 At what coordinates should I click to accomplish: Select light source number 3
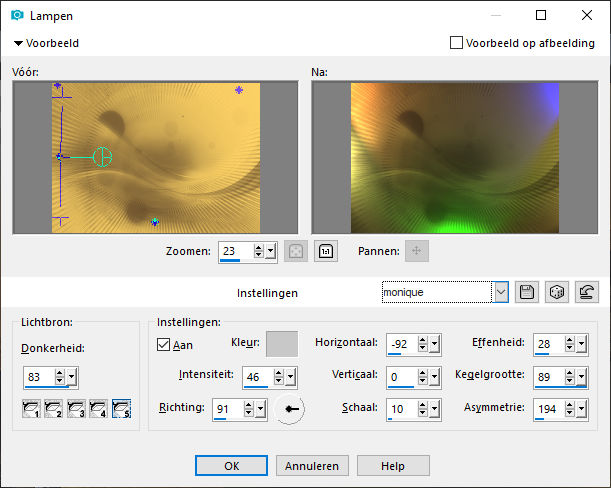pyautogui.click(x=76, y=409)
